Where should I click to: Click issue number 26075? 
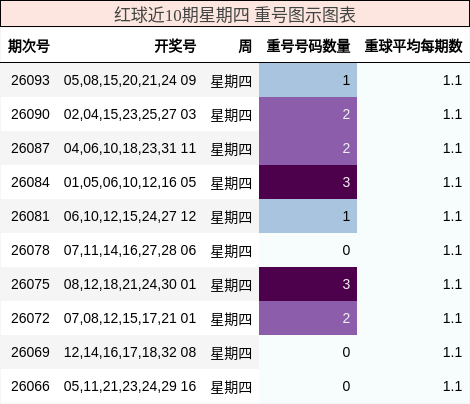pyautogui.click(x=30, y=284)
